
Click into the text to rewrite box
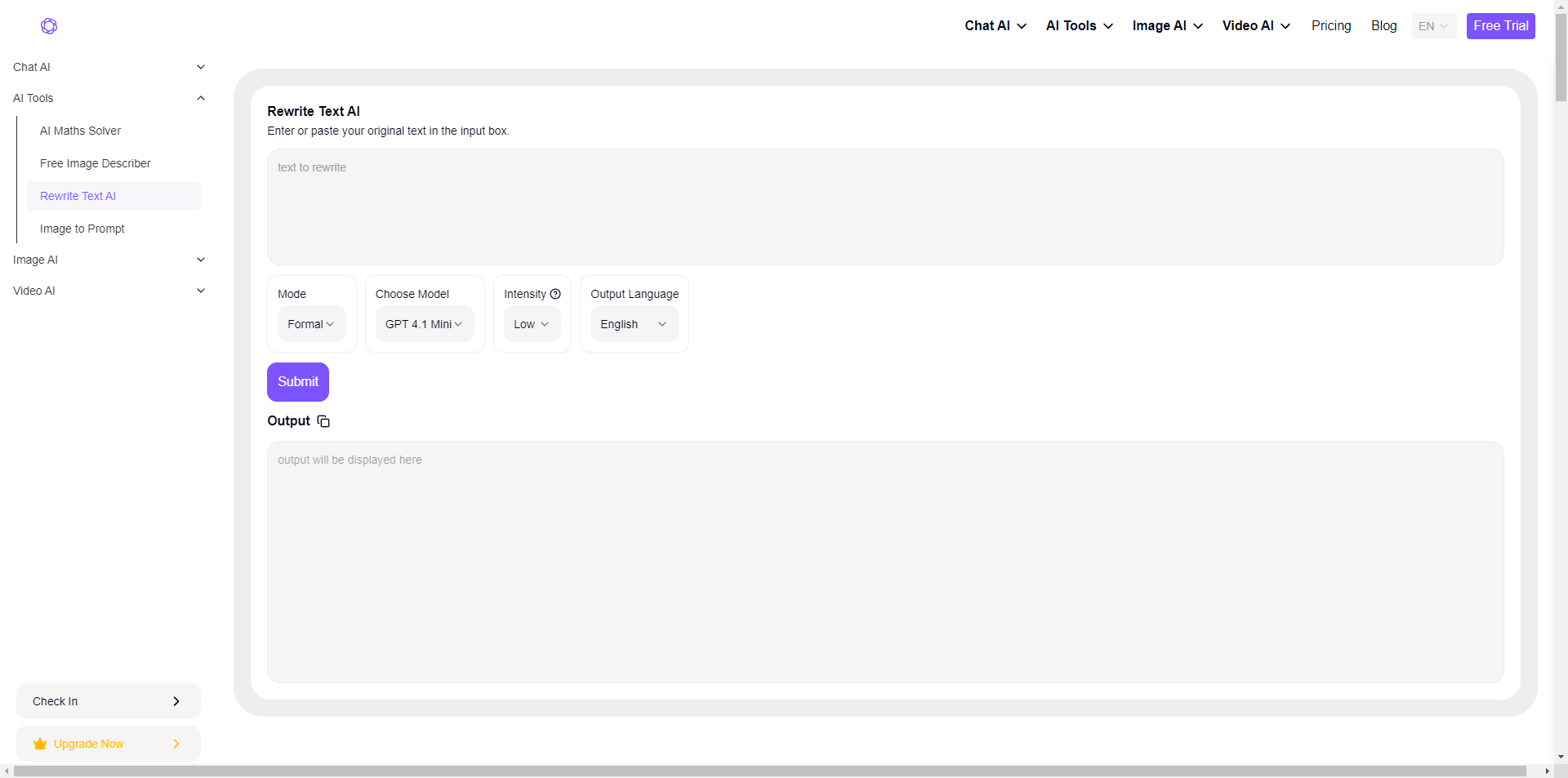coord(884,207)
